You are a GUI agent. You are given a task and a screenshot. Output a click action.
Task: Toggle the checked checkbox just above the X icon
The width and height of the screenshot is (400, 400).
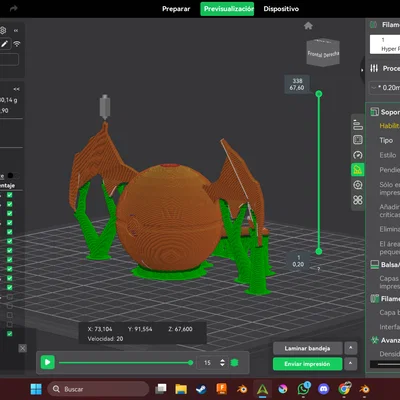coord(10,334)
